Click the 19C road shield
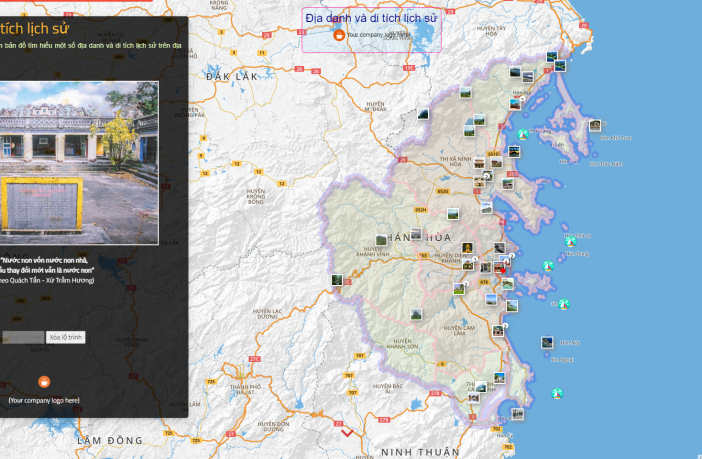The image size is (702, 459). (409, 68)
